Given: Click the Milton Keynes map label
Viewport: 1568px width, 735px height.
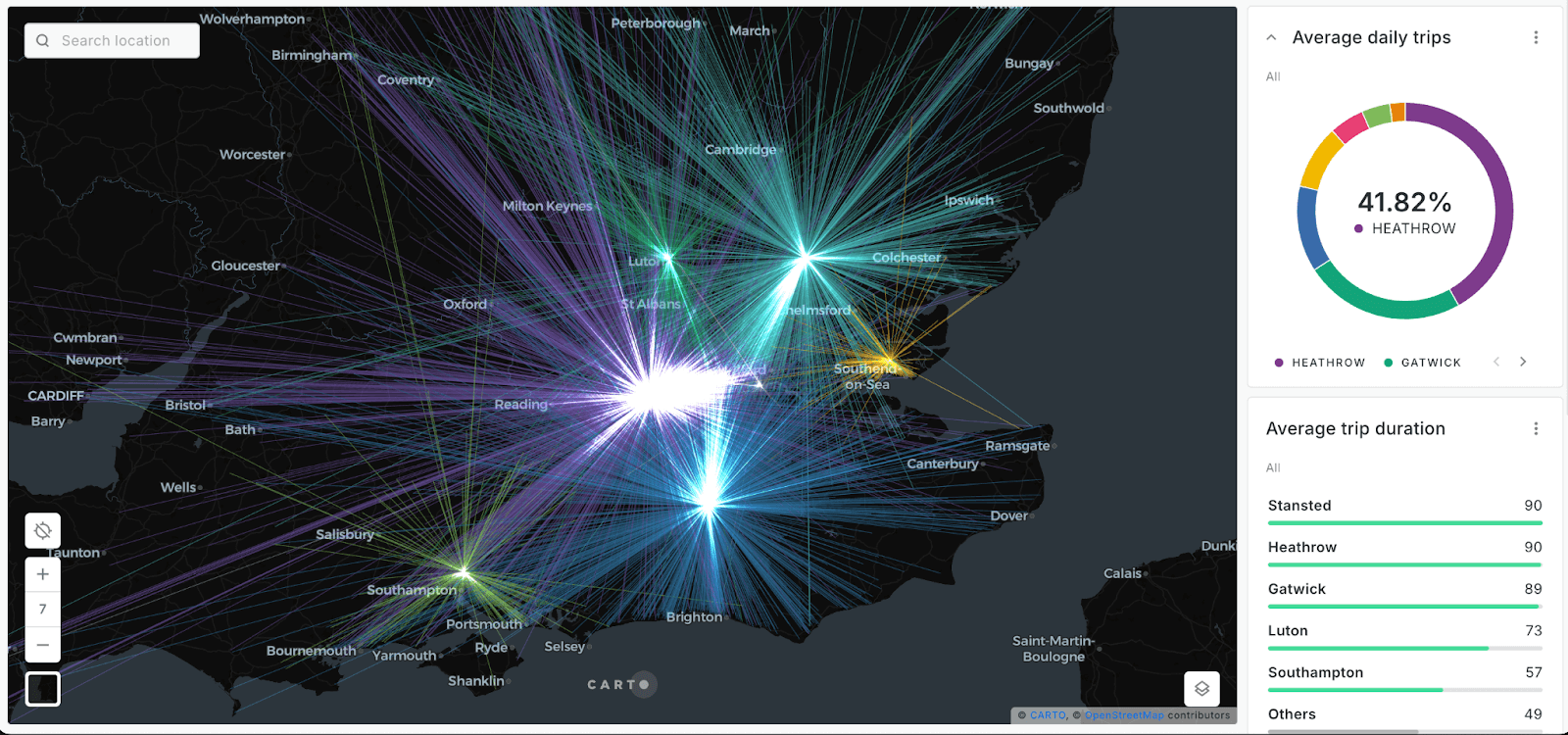Looking at the screenshot, I should click(547, 206).
